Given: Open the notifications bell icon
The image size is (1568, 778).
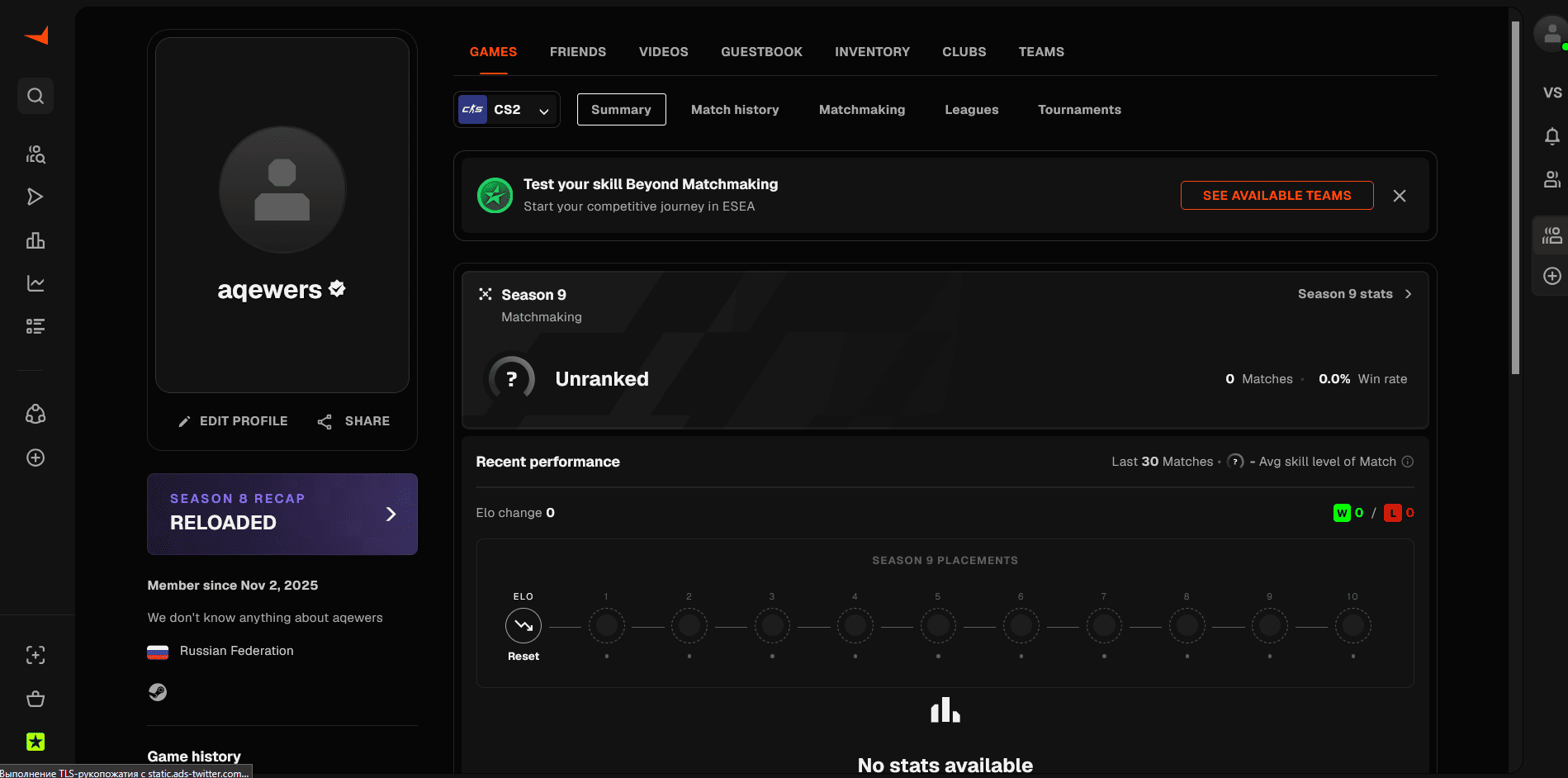Looking at the screenshot, I should tap(1552, 136).
